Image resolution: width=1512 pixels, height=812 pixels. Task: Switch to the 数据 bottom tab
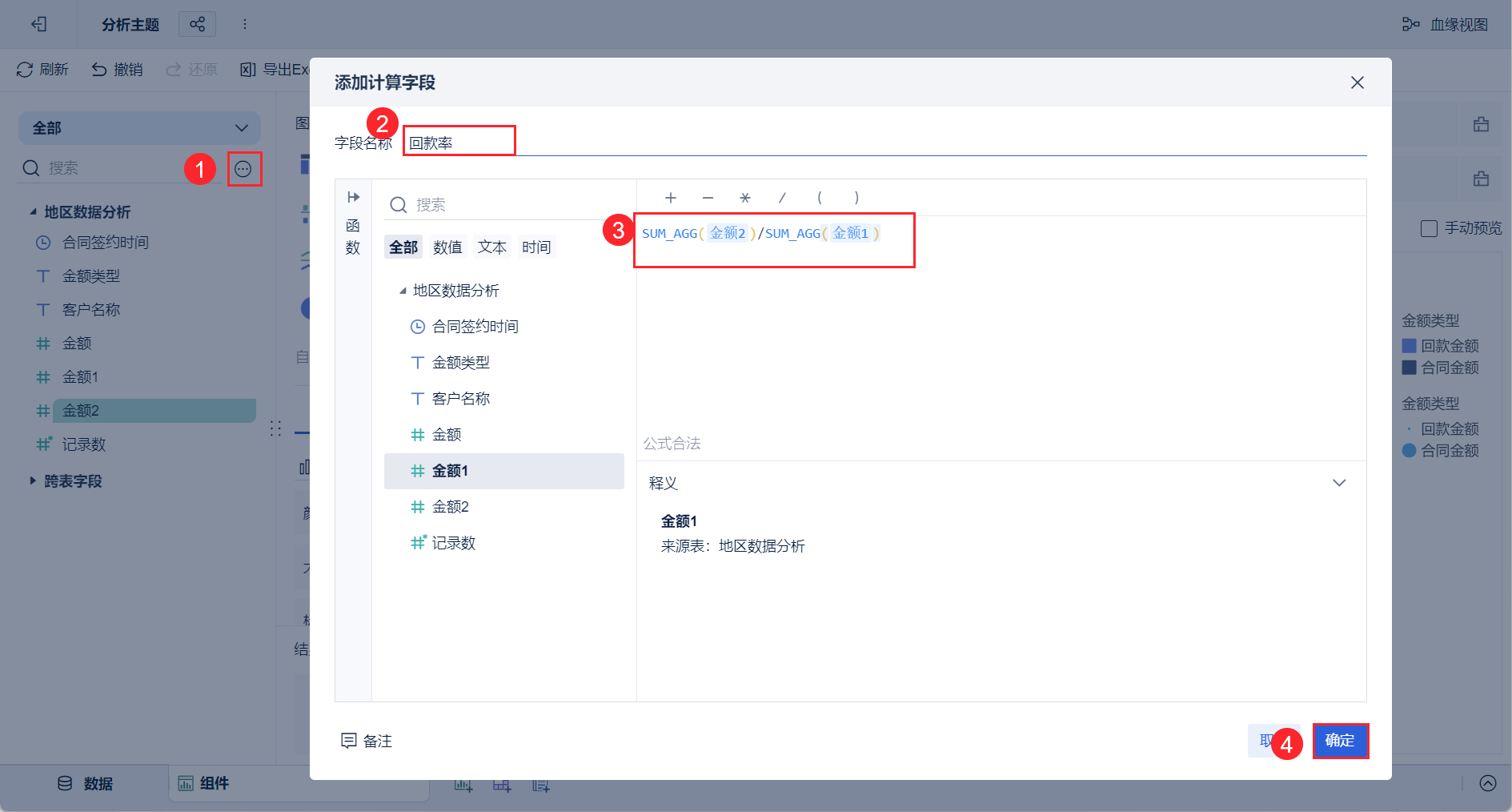(x=86, y=783)
